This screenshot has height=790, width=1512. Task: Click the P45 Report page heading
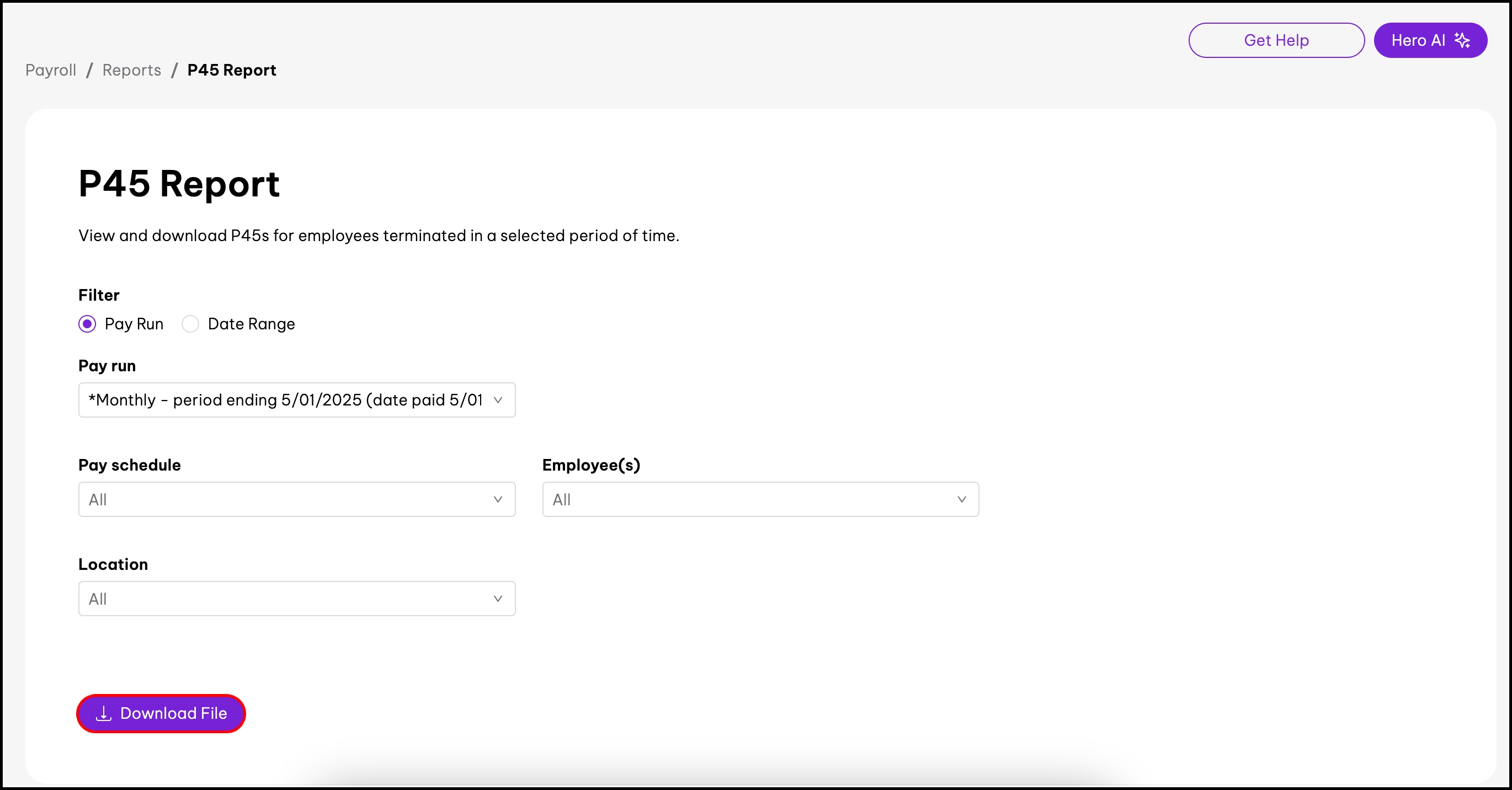(x=179, y=183)
